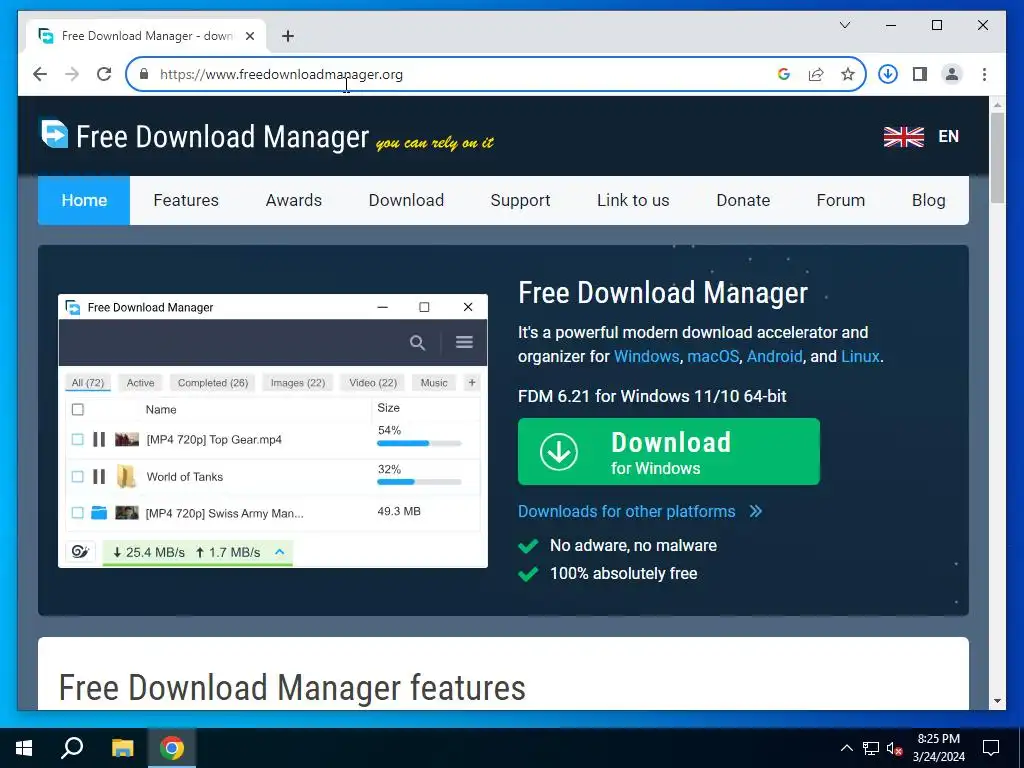Bookmark this page with the star icon
This screenshot has height=768, width=1024.
(848, 74)
